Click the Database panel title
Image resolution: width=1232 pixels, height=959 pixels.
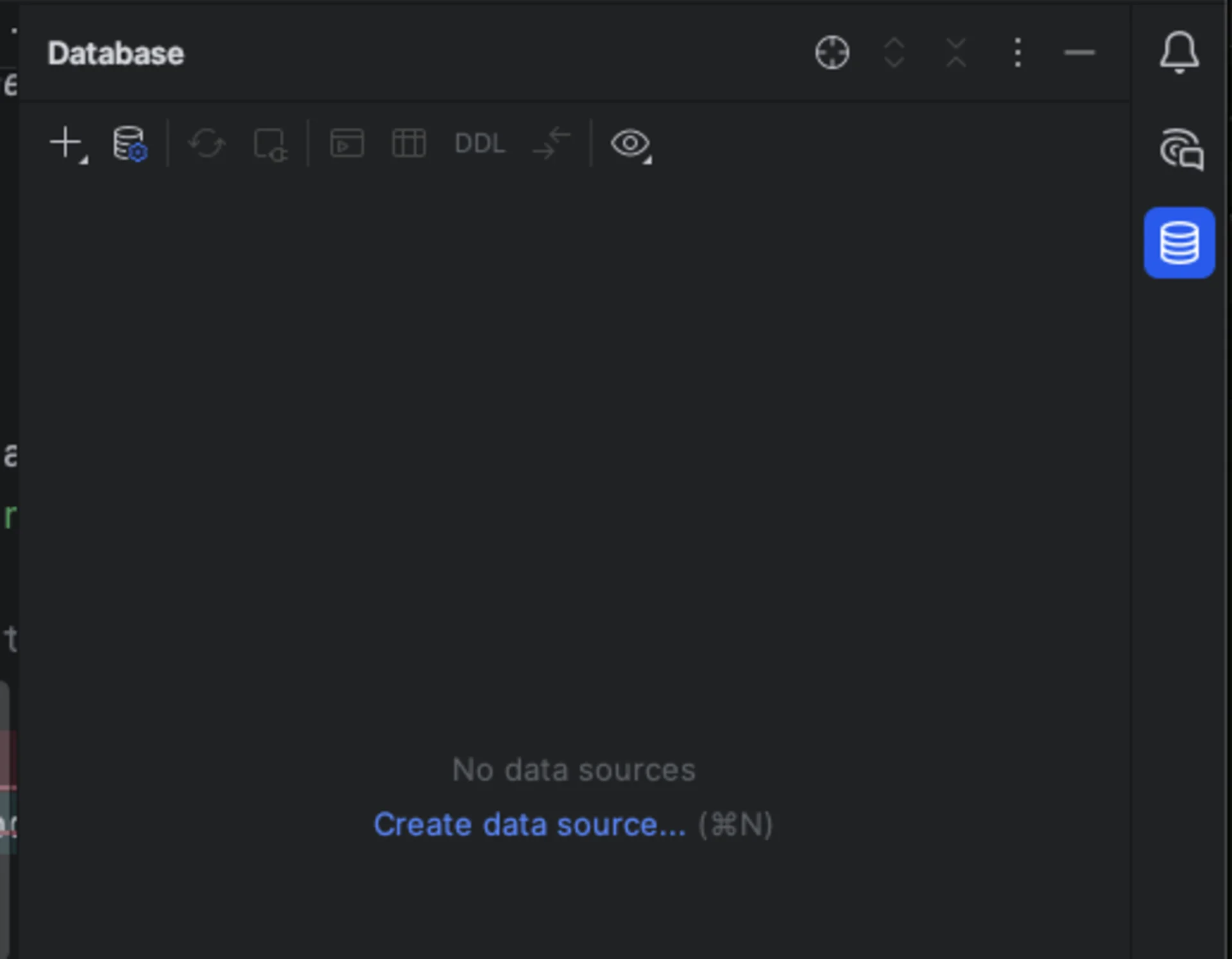(x=116, y=53)
